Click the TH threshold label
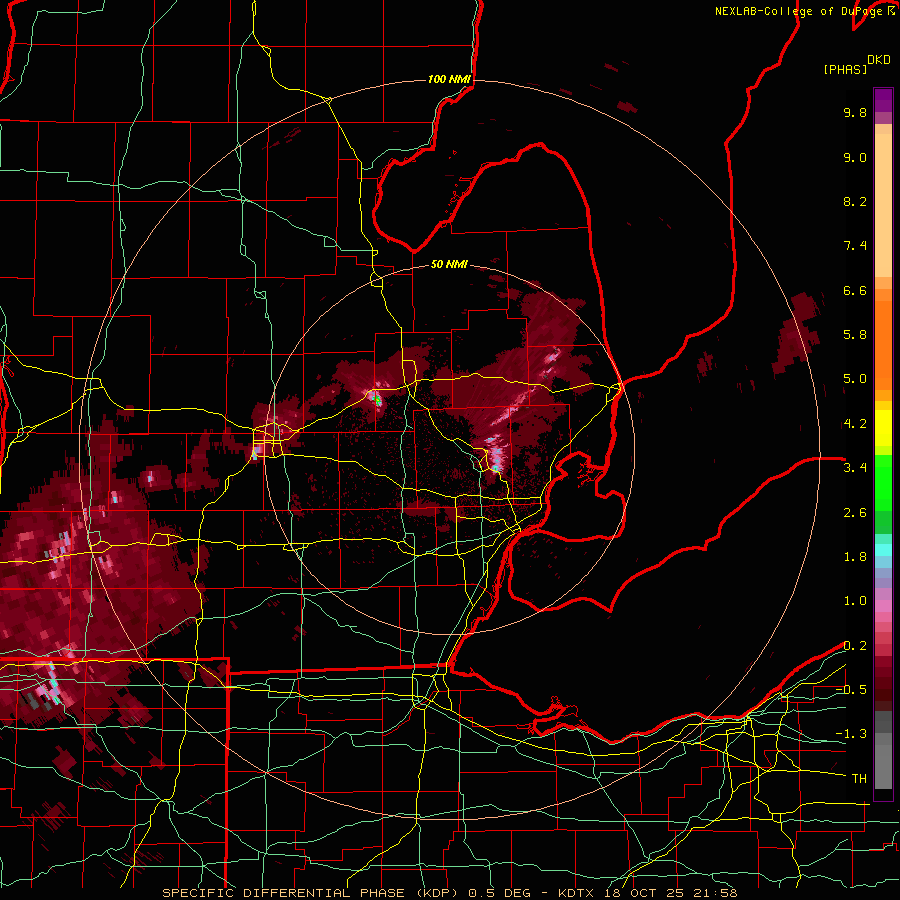This screenshot has width=900, height=900. (859, 779)
